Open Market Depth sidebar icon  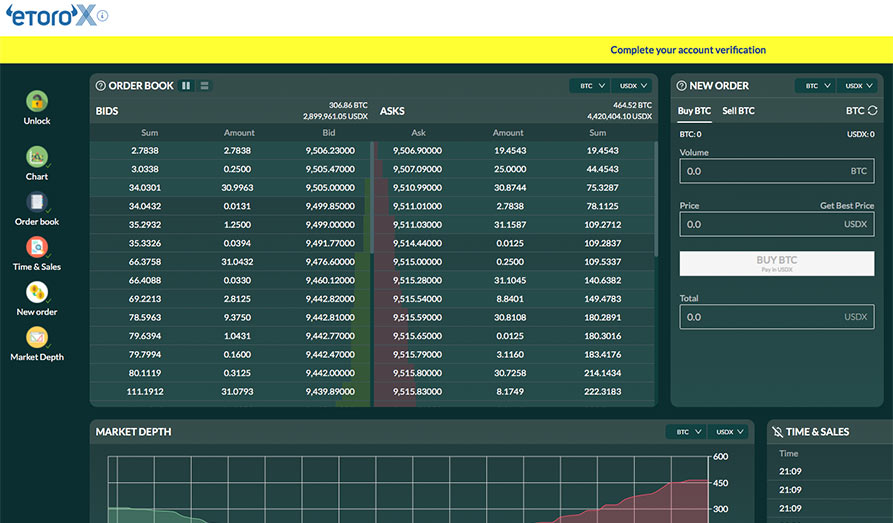36,337
